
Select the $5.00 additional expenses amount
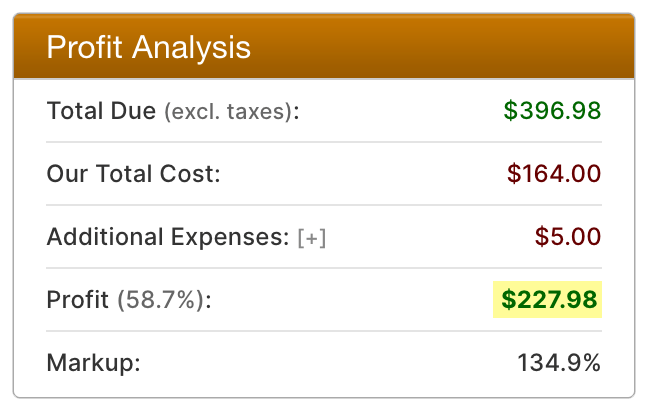[x=567, y=237]
